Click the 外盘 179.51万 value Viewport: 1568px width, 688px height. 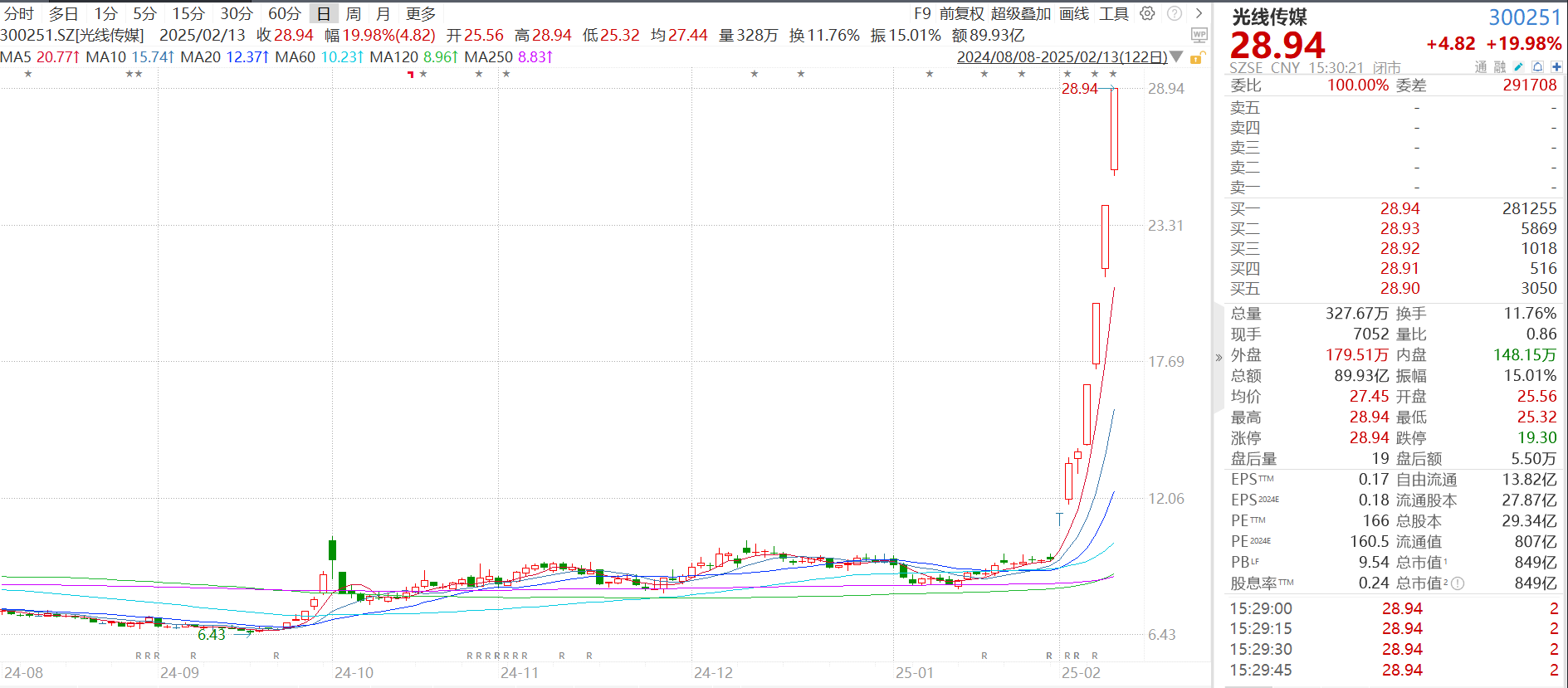point(1357,355)
